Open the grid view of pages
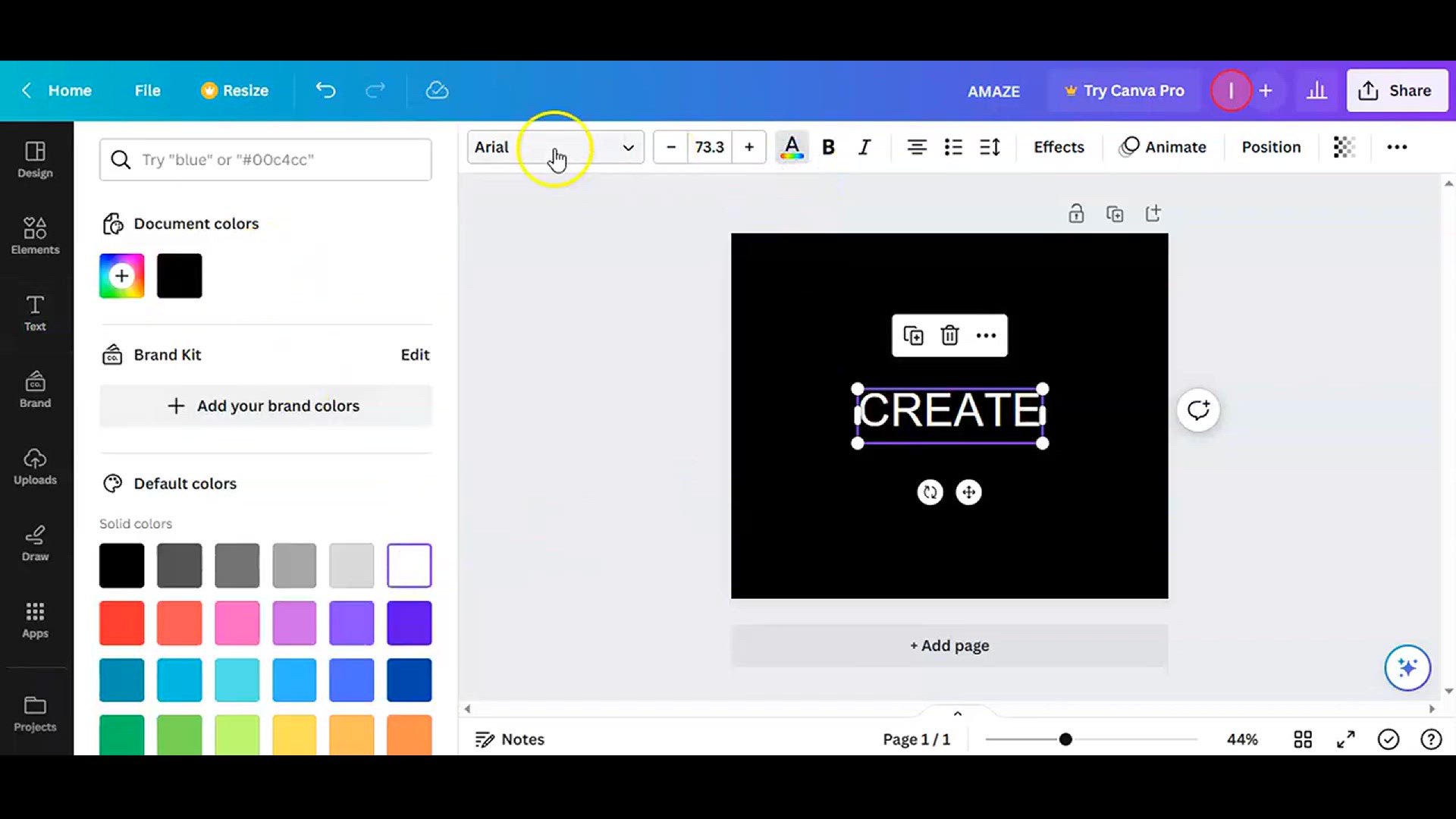 [x=1303, y=739]
